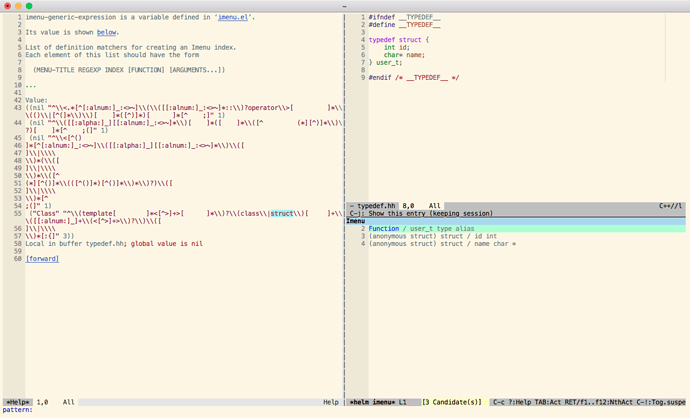Click 'TAB:Act' hint in helm mode line

pyautogui.click(x=548, y=402)
